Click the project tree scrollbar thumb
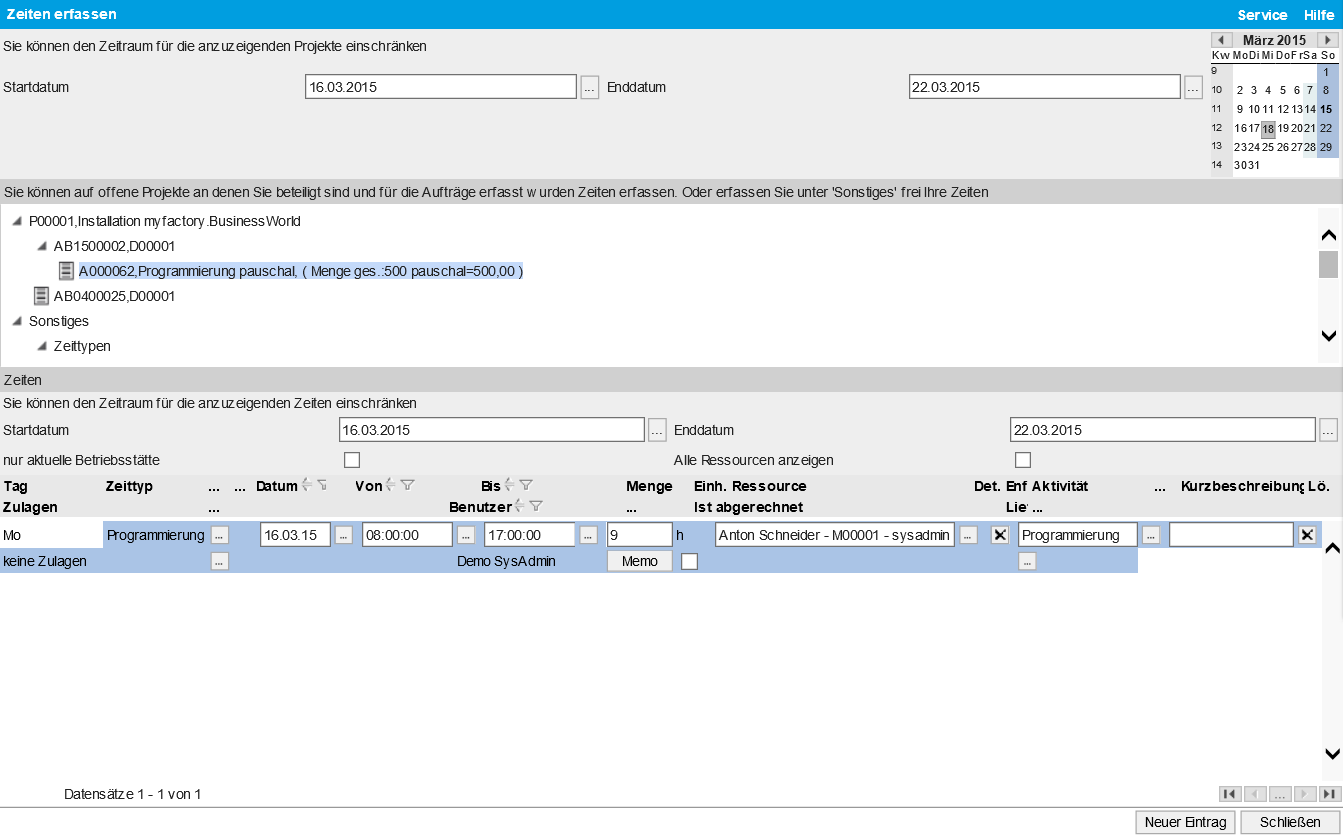The width and height of the screenshot is (1343, 835). click(1328, 265)
